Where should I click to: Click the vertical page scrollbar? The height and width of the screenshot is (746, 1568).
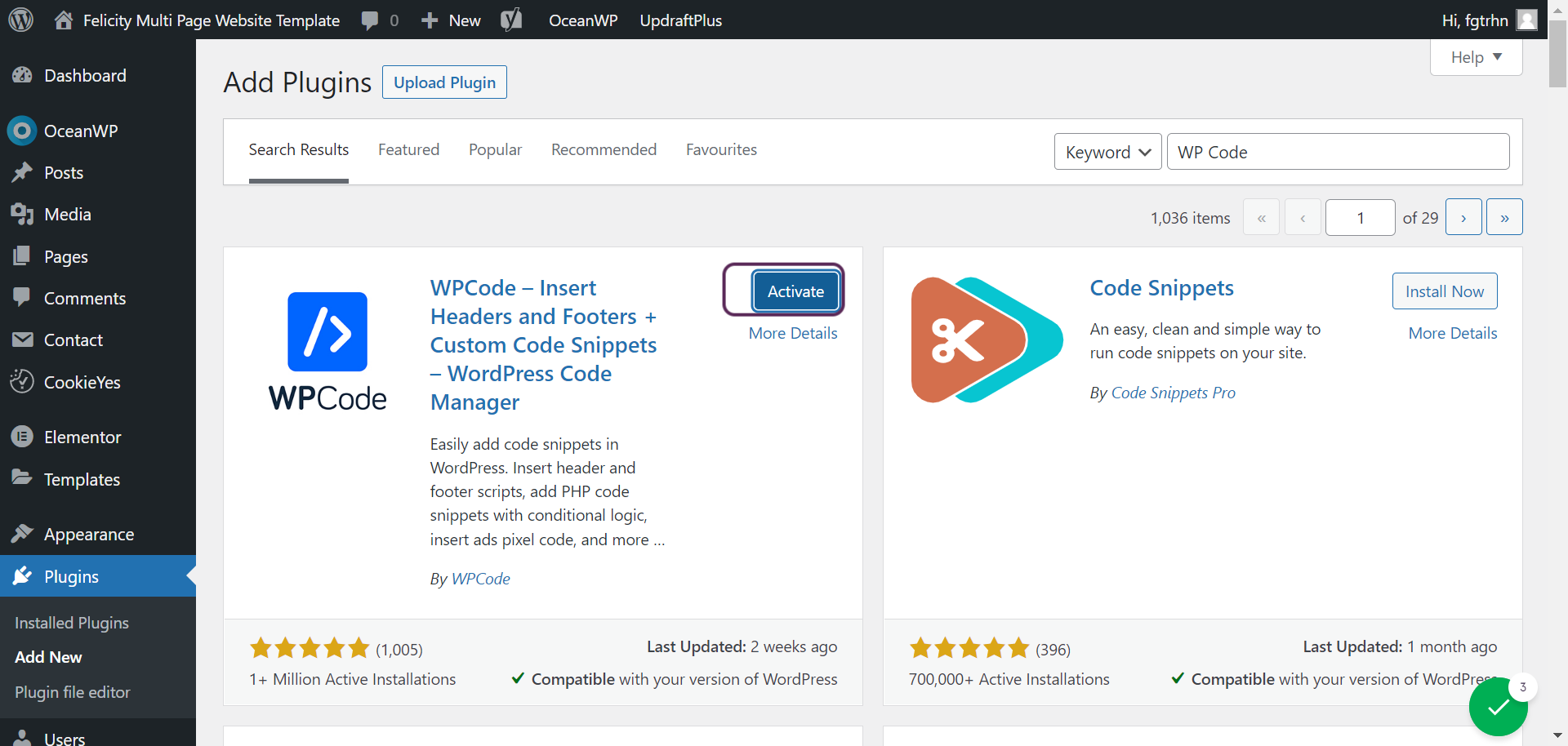tap(1558, 54)
